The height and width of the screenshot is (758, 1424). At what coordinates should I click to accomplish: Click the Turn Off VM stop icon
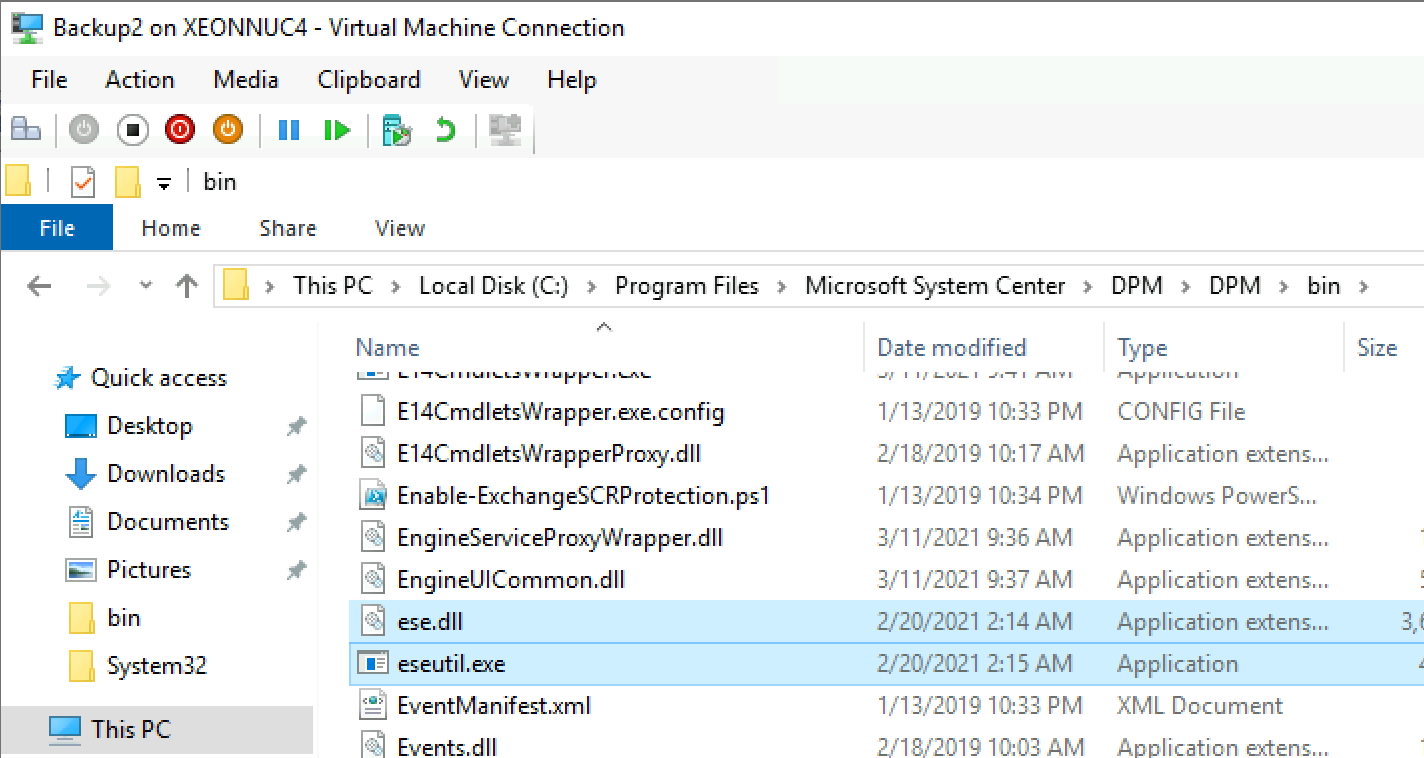click(x=132, y=130)
